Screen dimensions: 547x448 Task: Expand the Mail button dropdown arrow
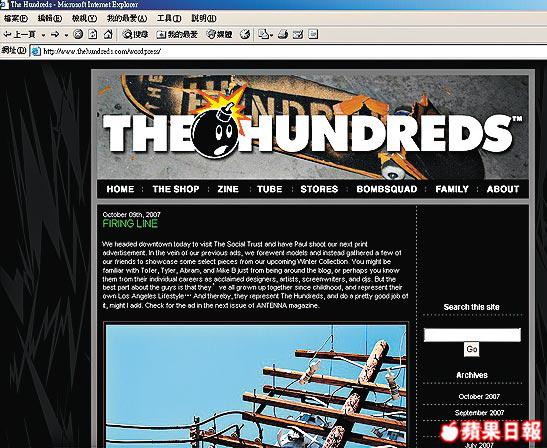tap(271, 35)
